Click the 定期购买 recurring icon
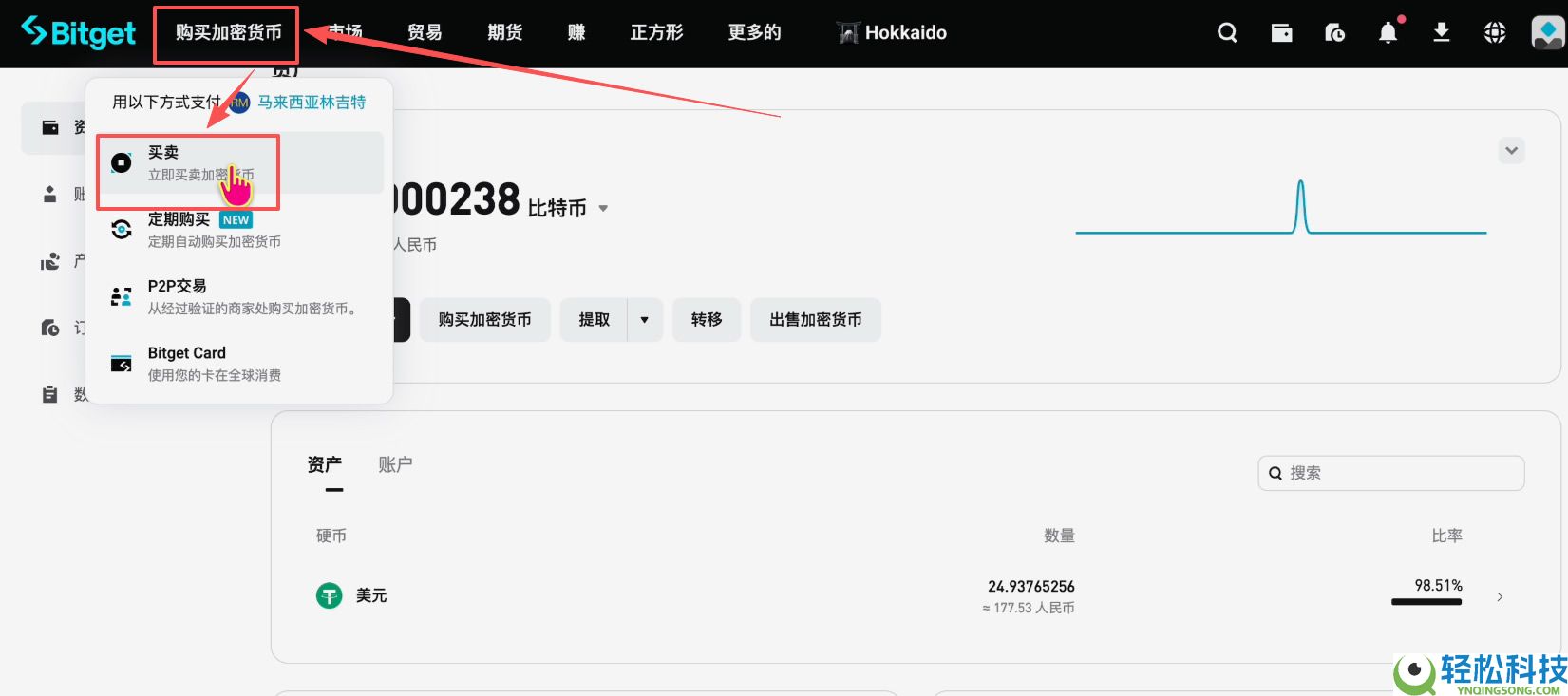Image resolution: width=1568 pixels, height=696 pixels. tap(122, 230)
